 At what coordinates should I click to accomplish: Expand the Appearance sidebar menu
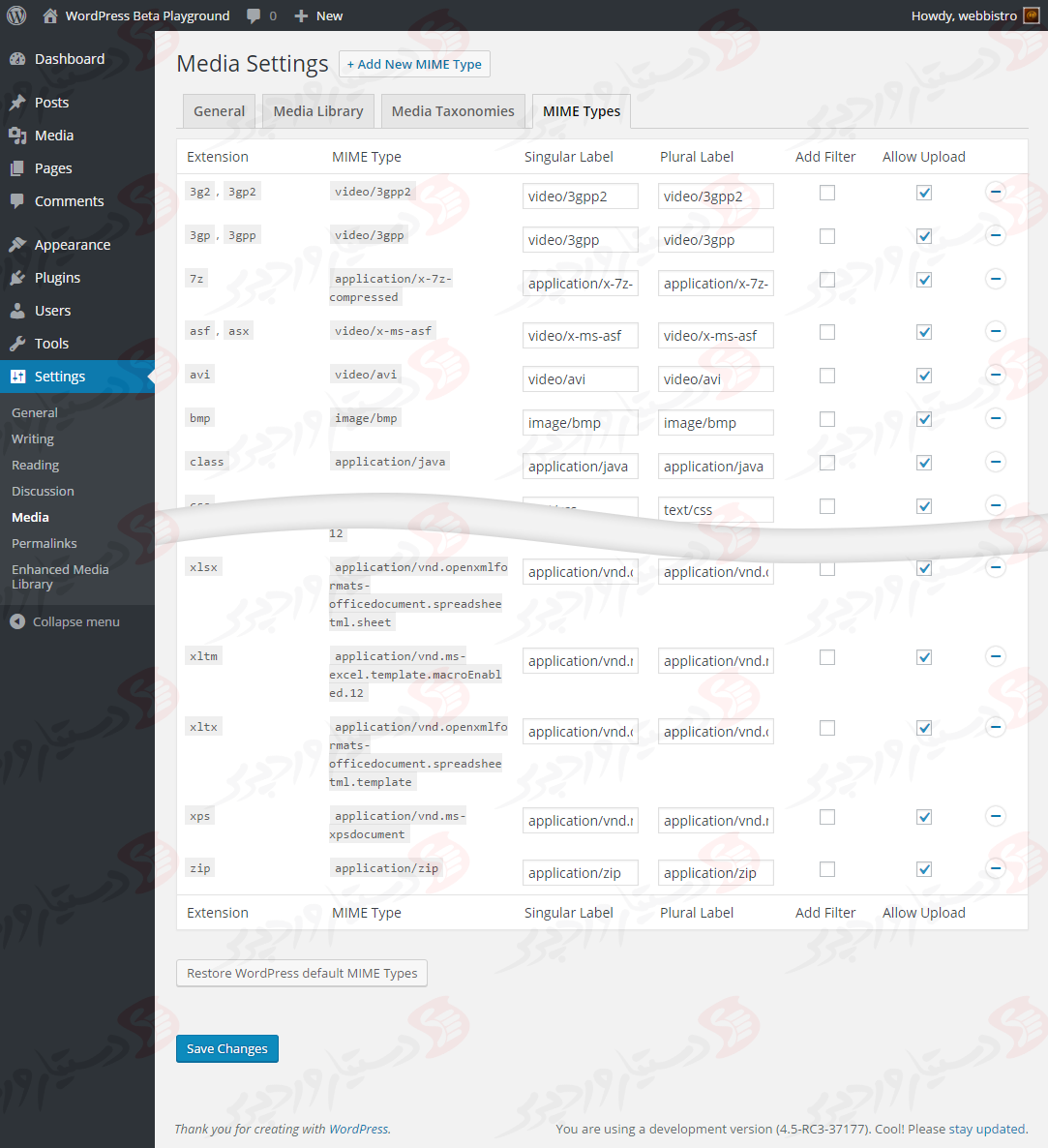click(73, 245)
